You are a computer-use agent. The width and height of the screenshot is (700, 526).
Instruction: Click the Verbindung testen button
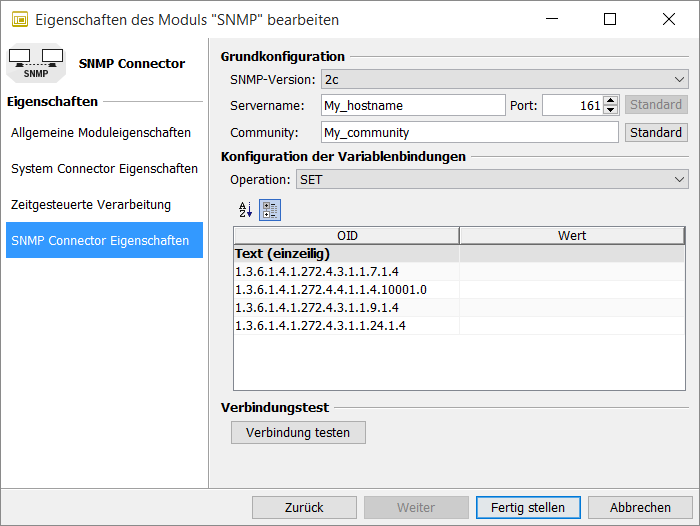298,432
